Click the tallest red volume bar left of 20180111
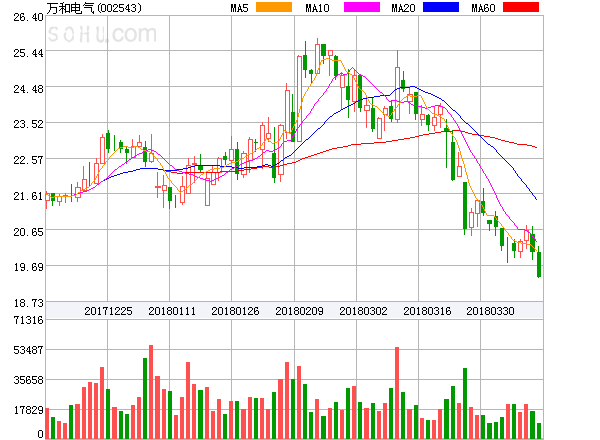The height and width of the screenshot is (440, 600). (x=151, y=392)
